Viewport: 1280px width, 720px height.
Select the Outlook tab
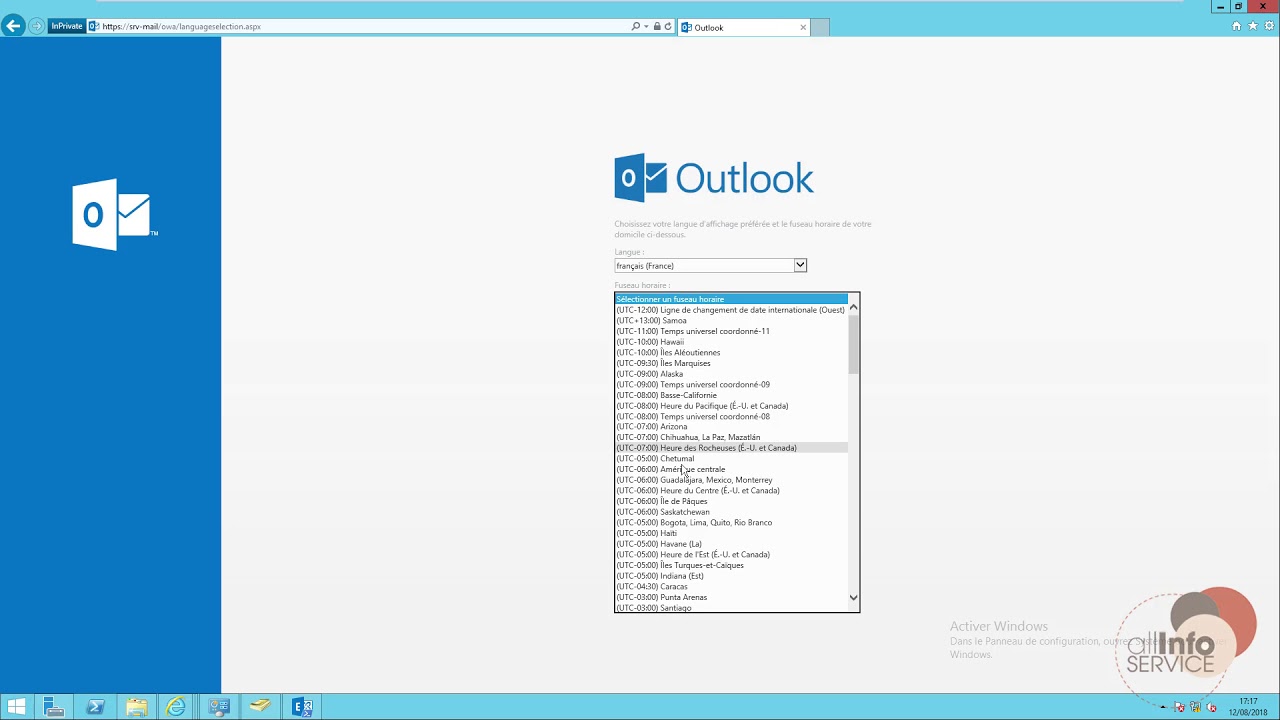(743, 27)
